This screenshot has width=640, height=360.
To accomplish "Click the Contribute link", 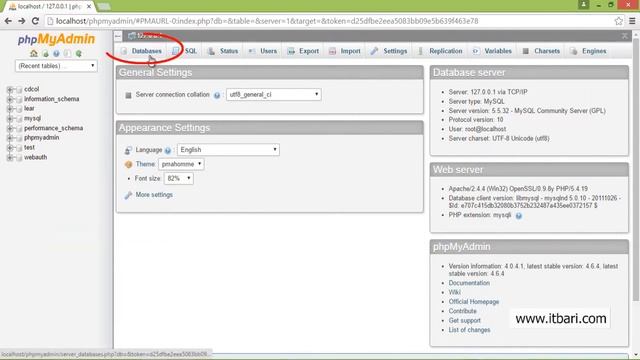I will point(462,311).
